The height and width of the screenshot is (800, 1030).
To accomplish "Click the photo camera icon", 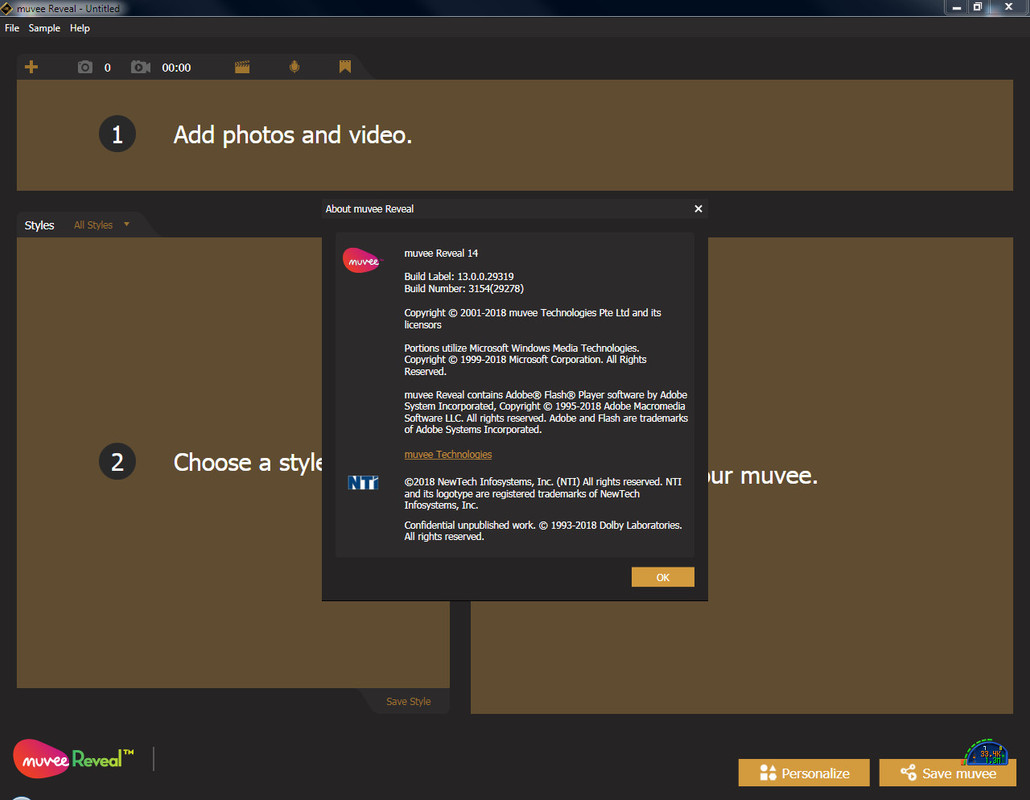I will pyautogui.click(x=85, y=67).
